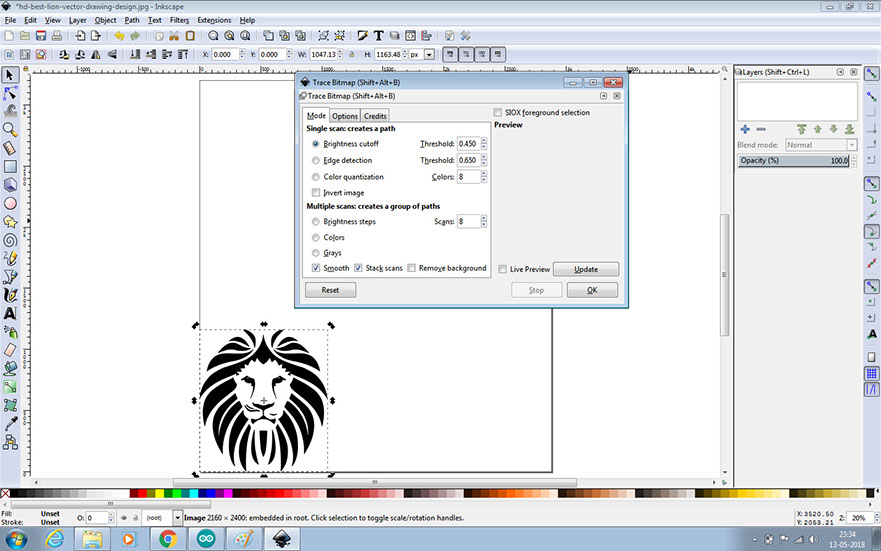Screen dimensions: 881x551
Task: Open the Blend mode dropdown
Action: pos(820,145)
